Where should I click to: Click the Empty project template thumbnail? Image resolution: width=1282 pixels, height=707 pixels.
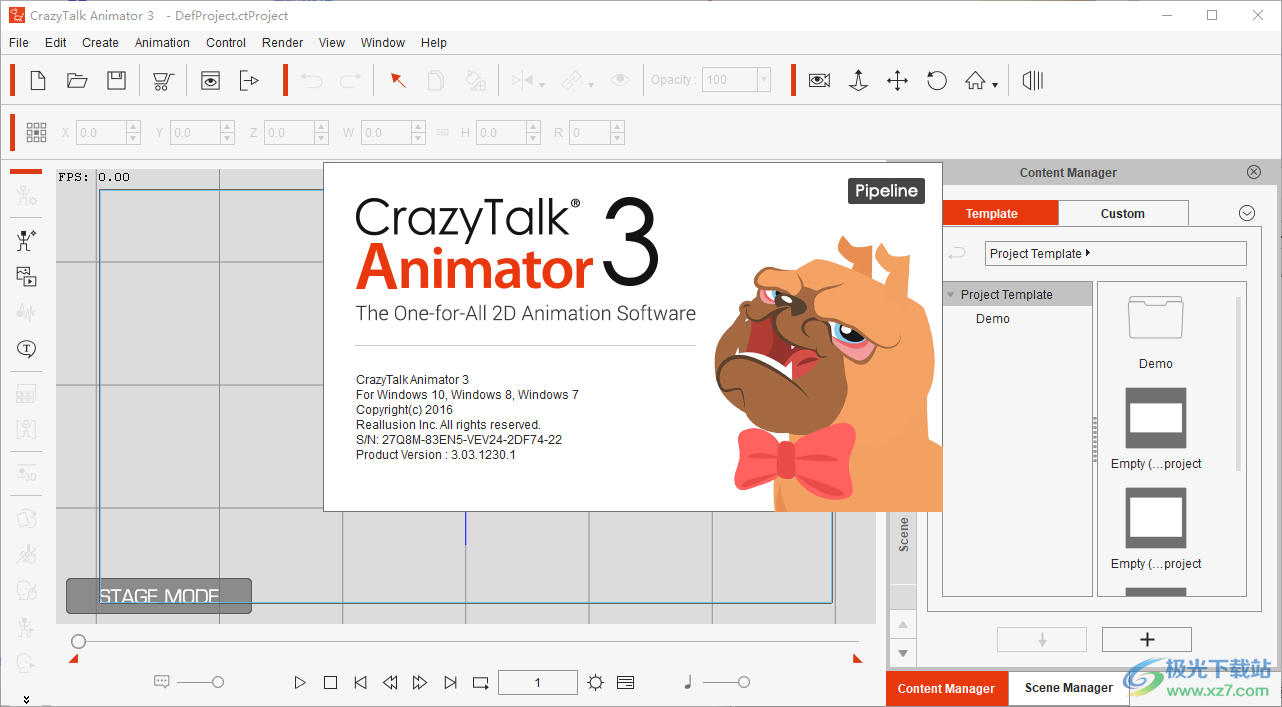(1155, 419)
